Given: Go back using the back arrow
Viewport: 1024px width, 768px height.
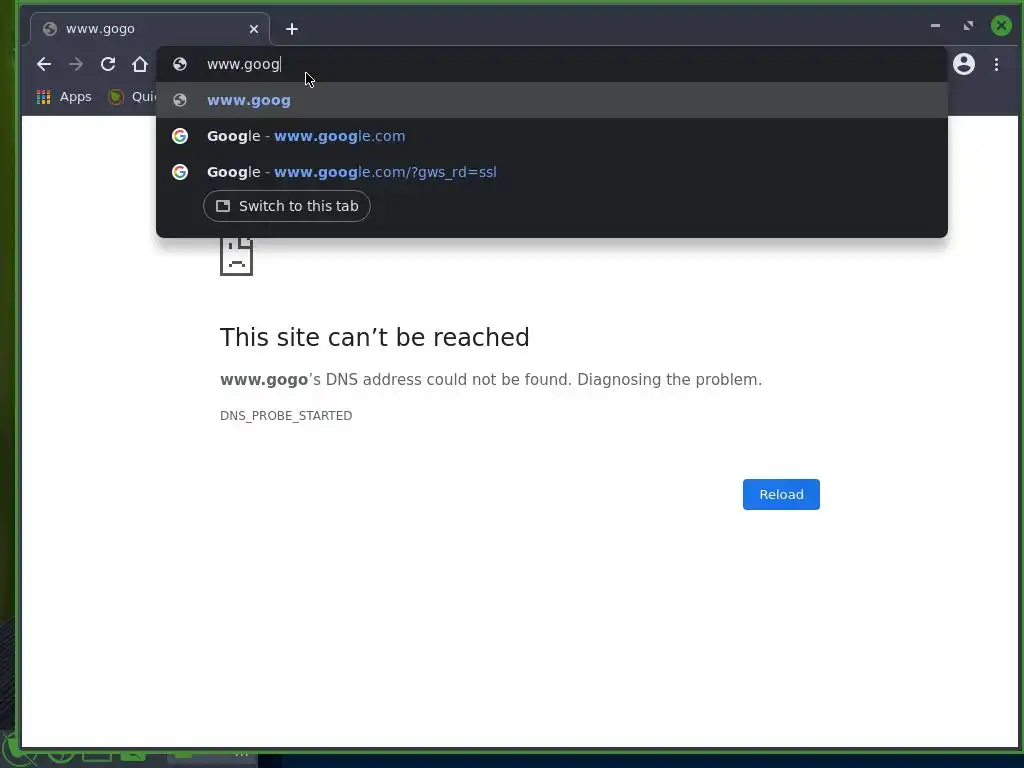Looking at the screenshot, I should click(x=44, y=64).
